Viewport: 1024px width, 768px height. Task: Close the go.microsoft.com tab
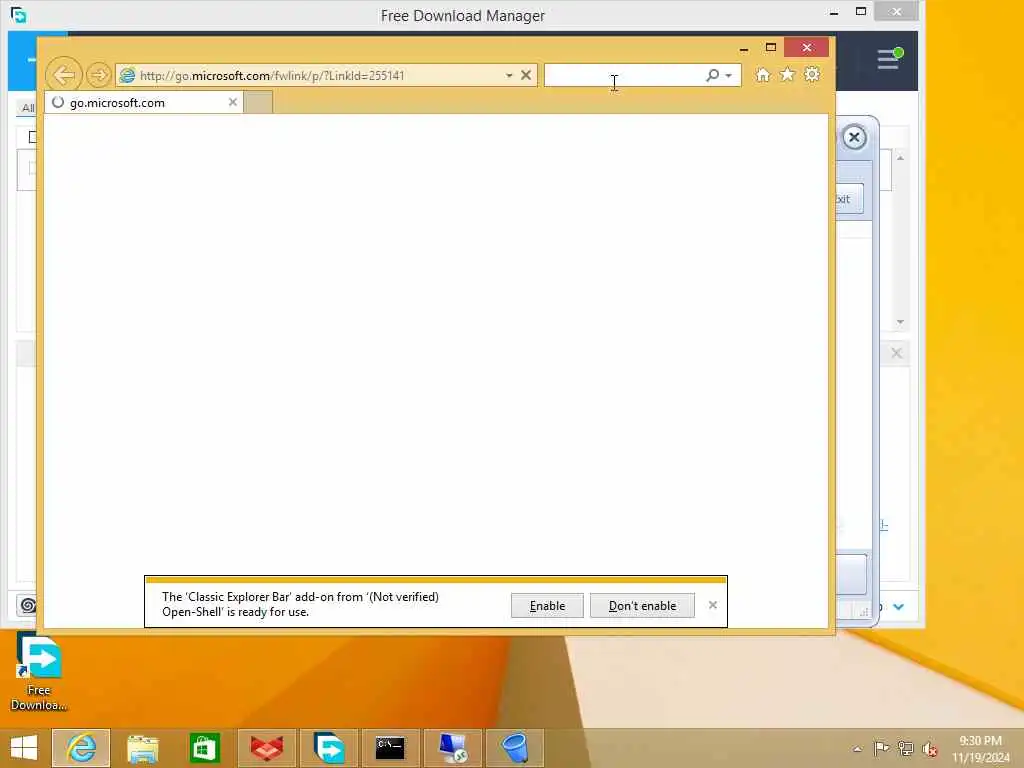232,102
